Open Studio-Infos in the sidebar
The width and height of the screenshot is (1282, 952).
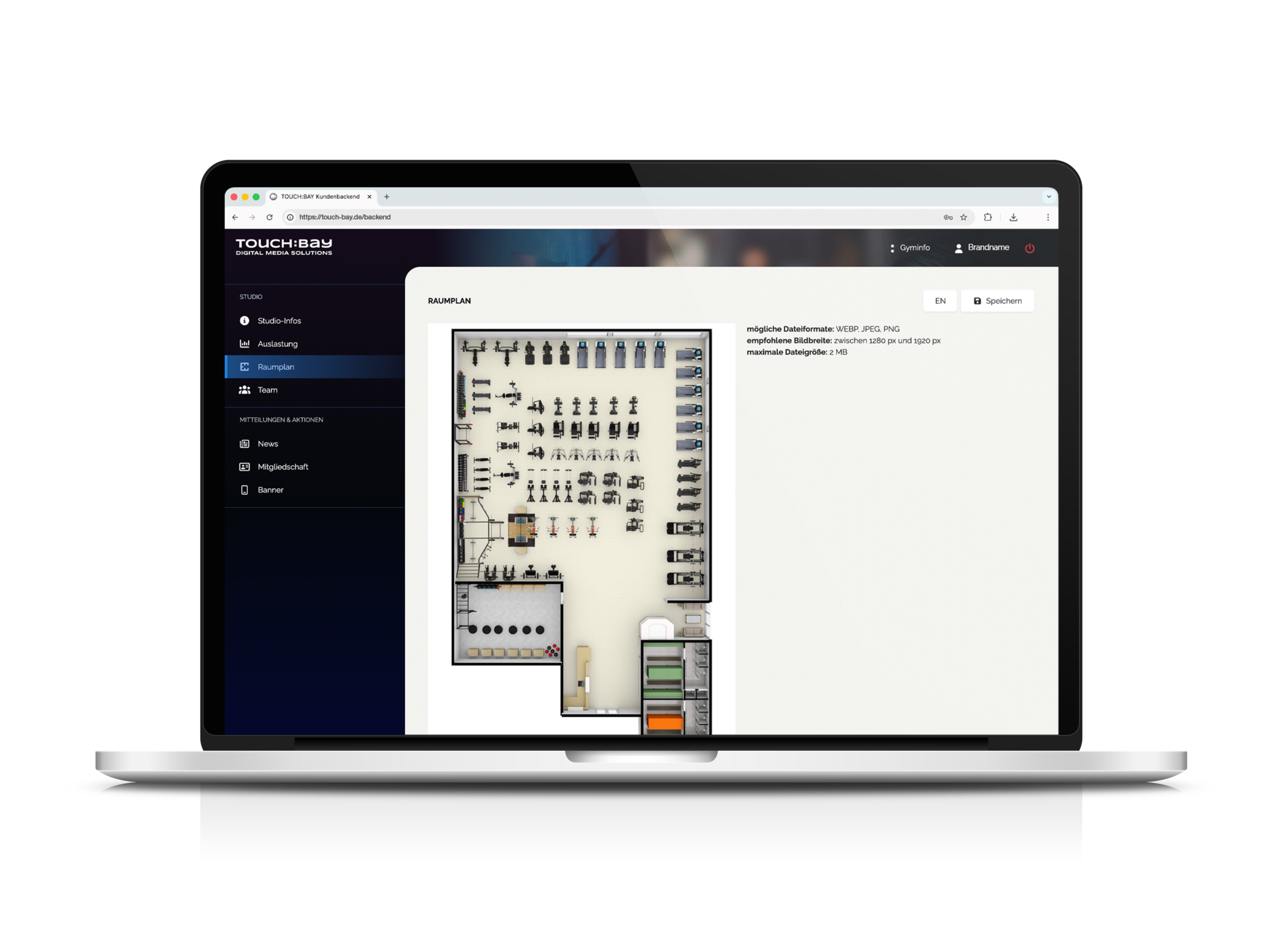click(279, 321)
